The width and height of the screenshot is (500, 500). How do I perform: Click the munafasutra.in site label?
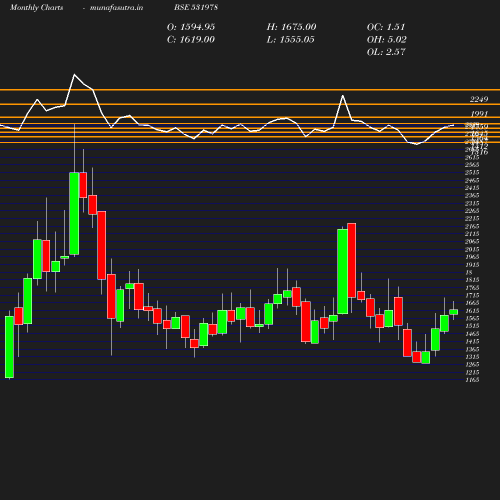[x=116, y=8]
